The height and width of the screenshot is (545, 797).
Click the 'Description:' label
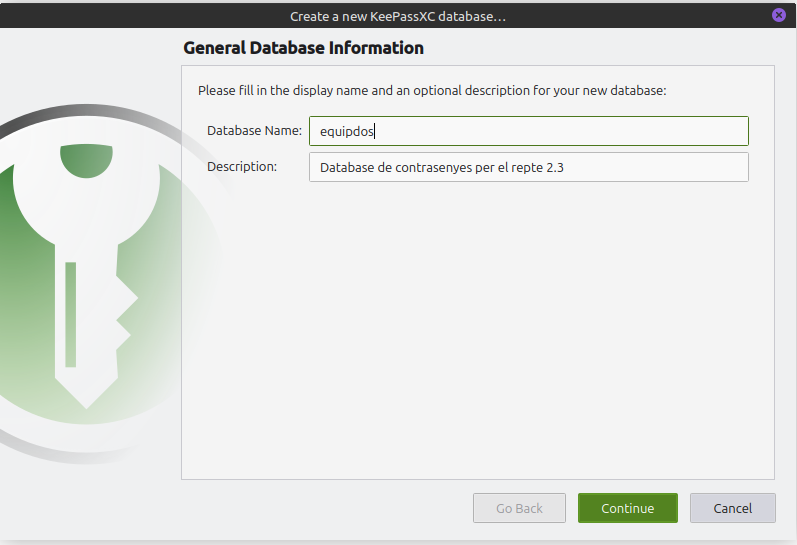[242, 167]
